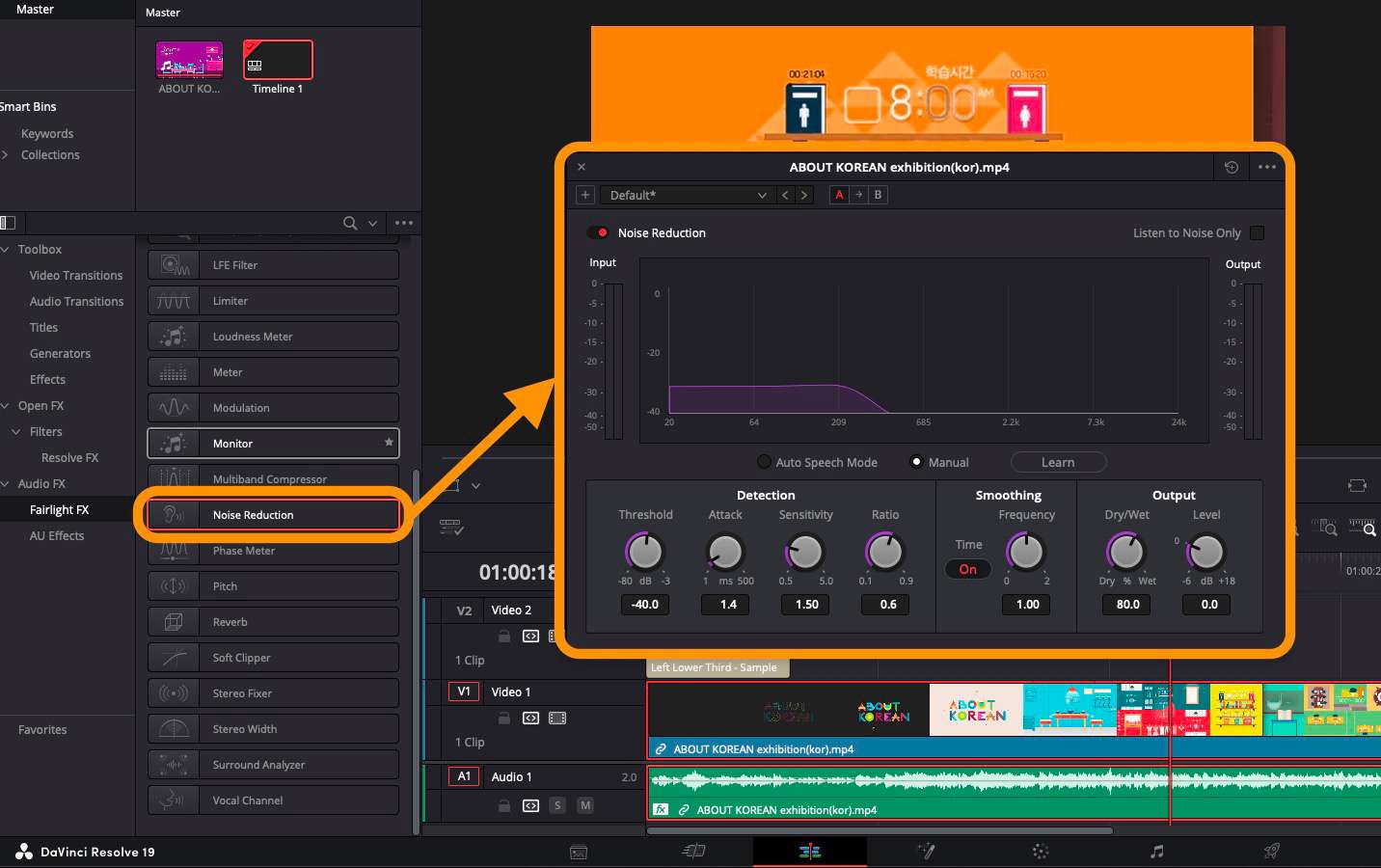Open the Default* preset dropdown
This screenshot has width=1381, height=868.
[688, 195]
